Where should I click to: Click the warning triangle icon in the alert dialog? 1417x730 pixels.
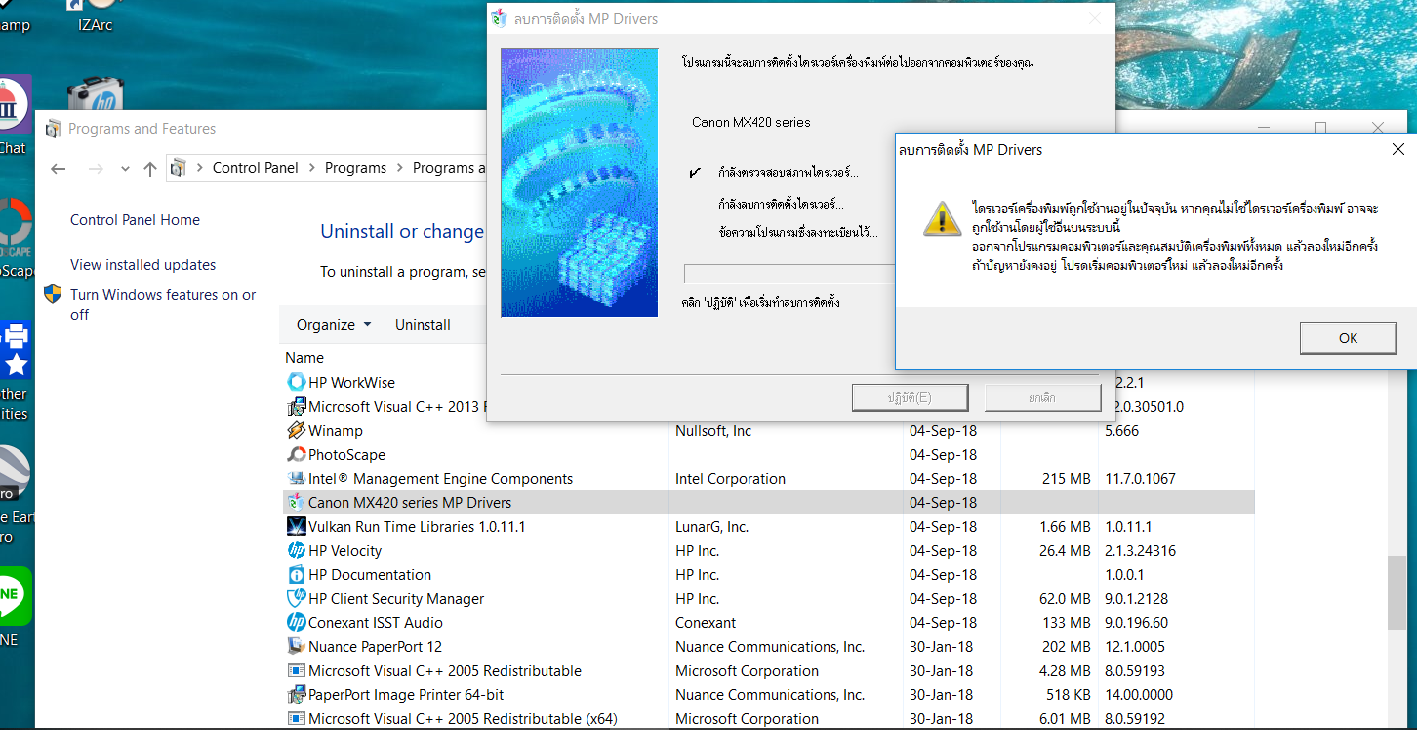click(940, 219)
